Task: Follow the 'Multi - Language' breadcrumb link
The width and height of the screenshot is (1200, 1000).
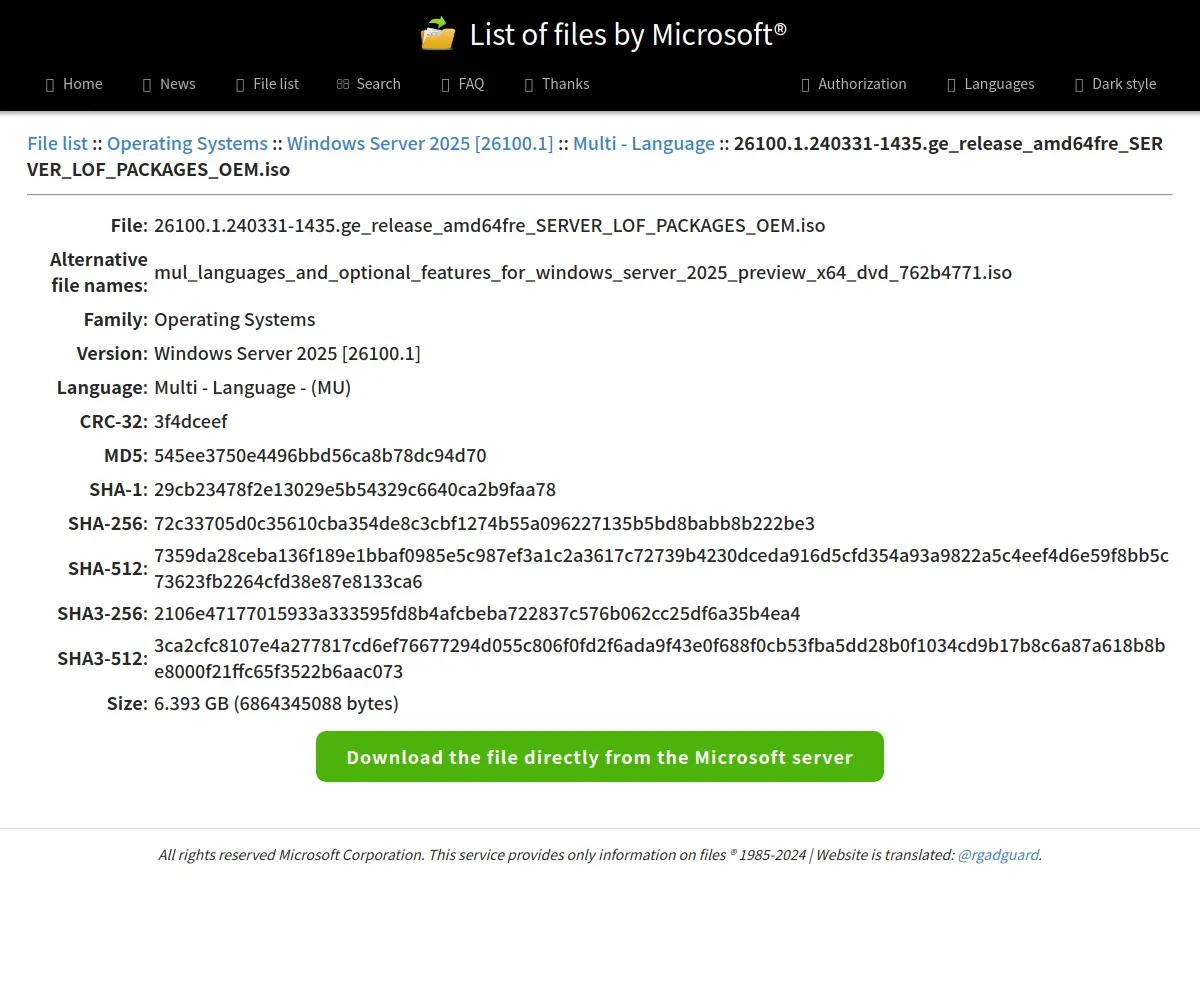Action: tap(644, 143)
